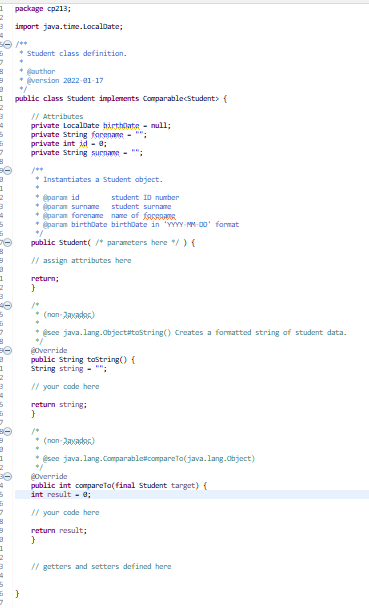Click the '// Attributes' comment
This screenshot has width=369, height=608.
57,117
